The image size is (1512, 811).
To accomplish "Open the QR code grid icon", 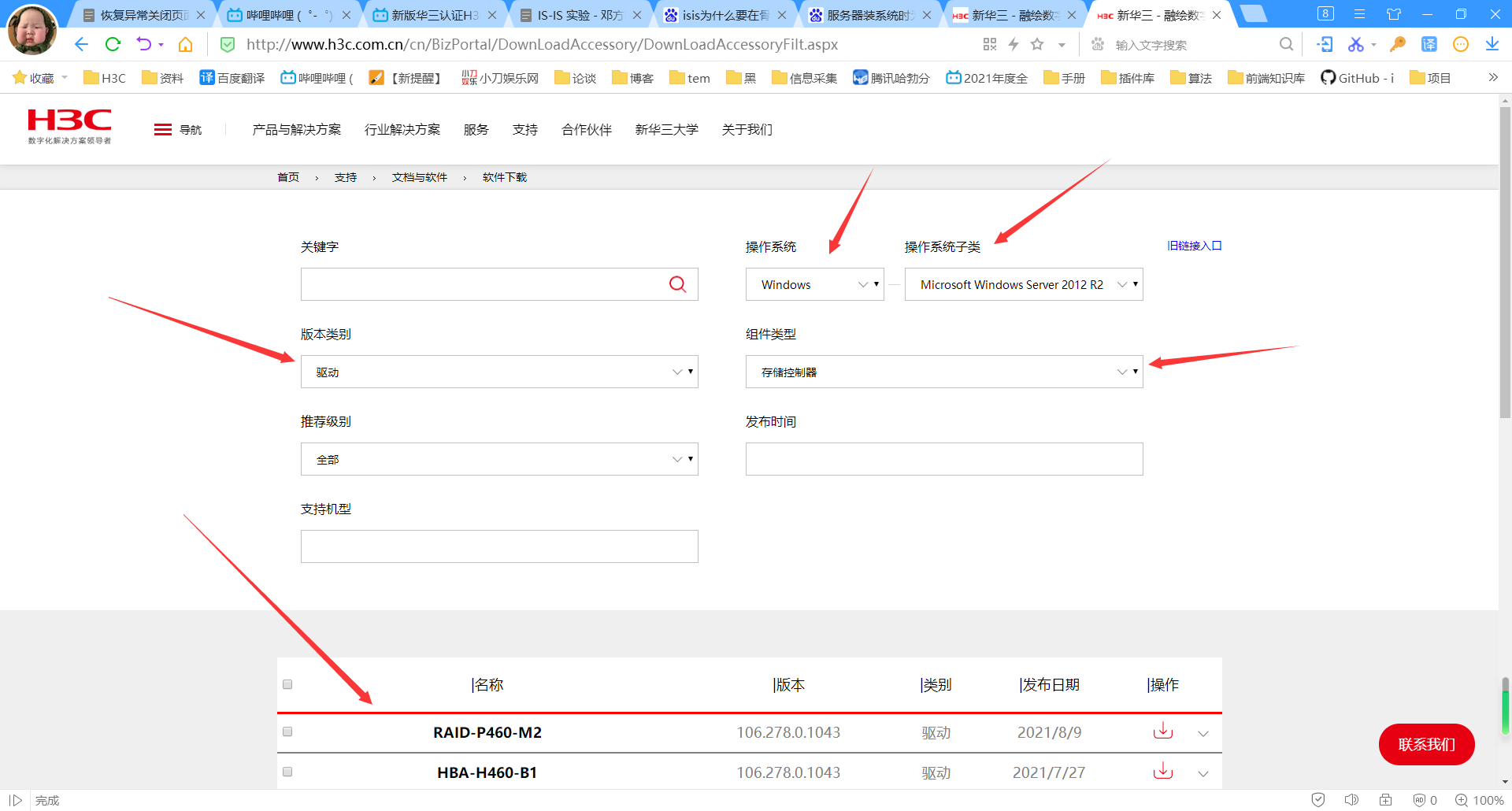I will click(990, 44).
